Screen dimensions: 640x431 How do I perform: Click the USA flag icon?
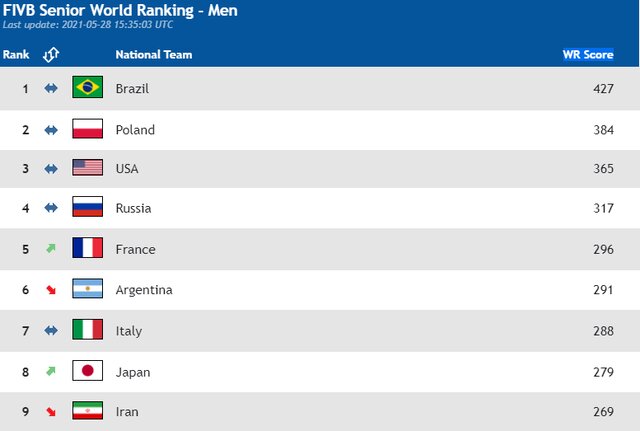[88, 169]
